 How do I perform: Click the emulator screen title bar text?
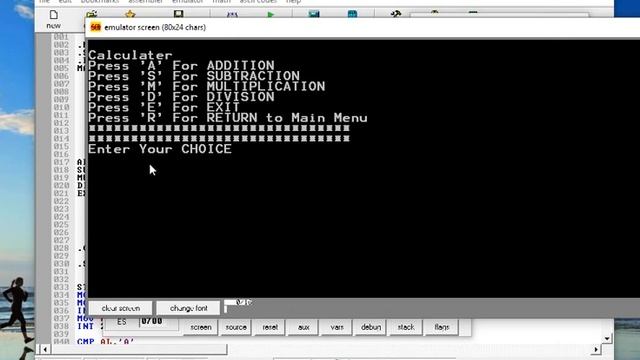click(155, 27)
